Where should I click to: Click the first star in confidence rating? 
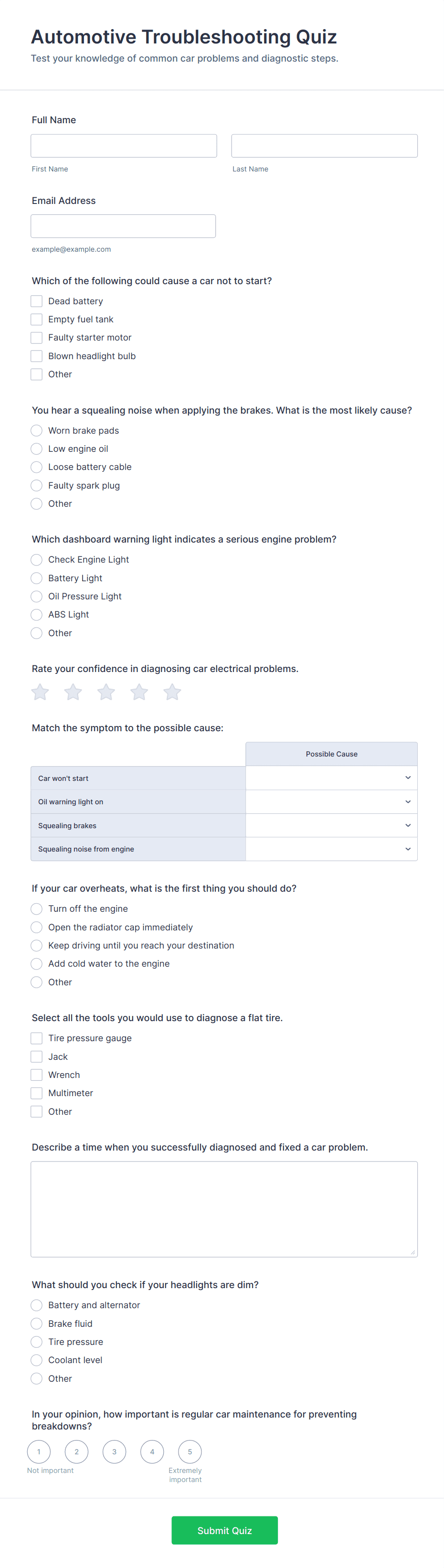(x=40, y=692)
